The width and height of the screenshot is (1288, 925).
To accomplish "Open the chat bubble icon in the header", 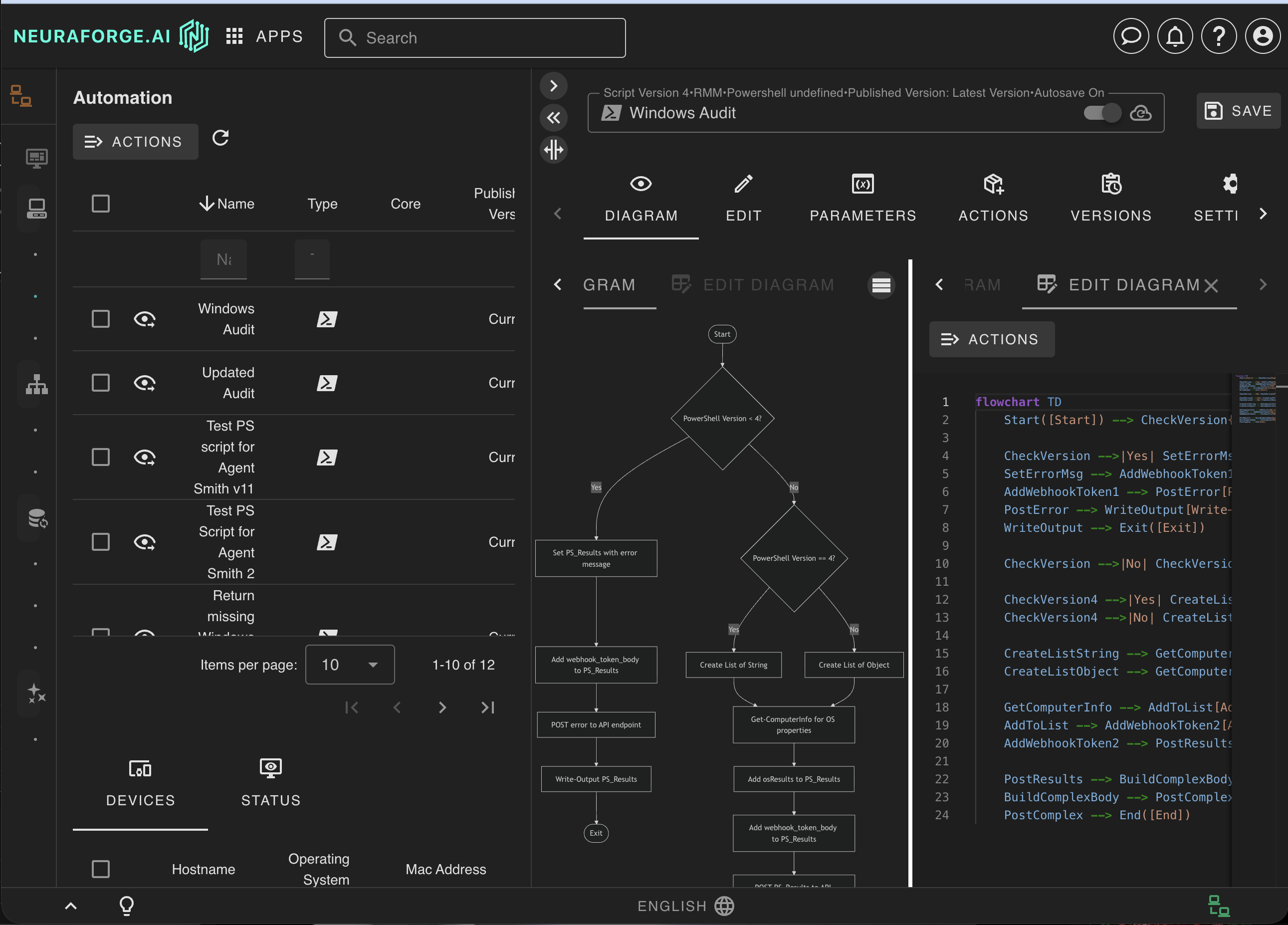I will (1131, 36).
